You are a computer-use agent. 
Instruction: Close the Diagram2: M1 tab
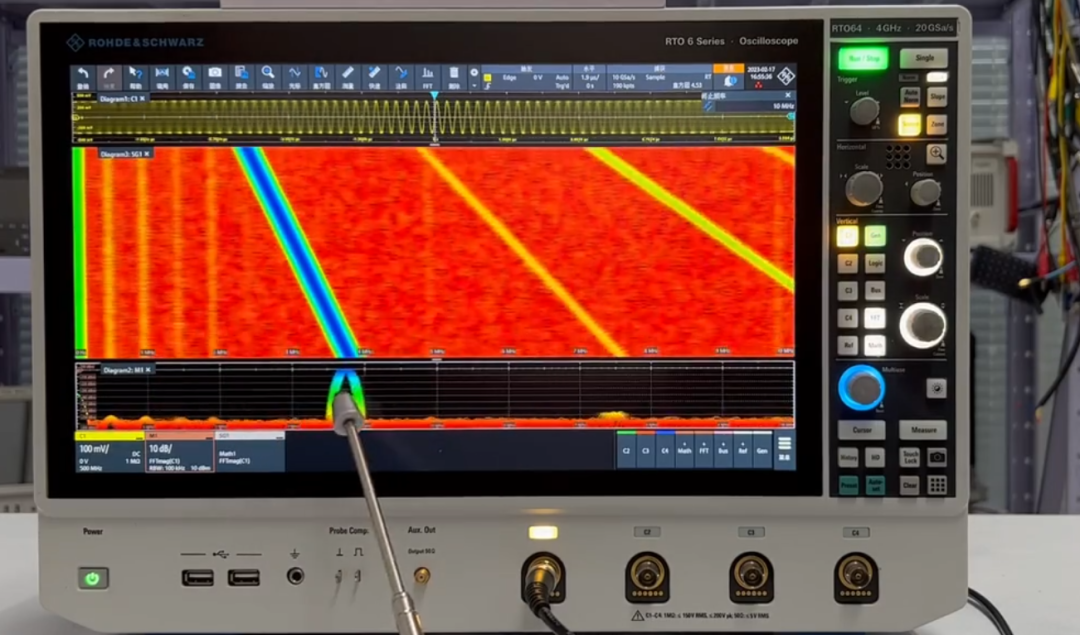tap(148, 370)
